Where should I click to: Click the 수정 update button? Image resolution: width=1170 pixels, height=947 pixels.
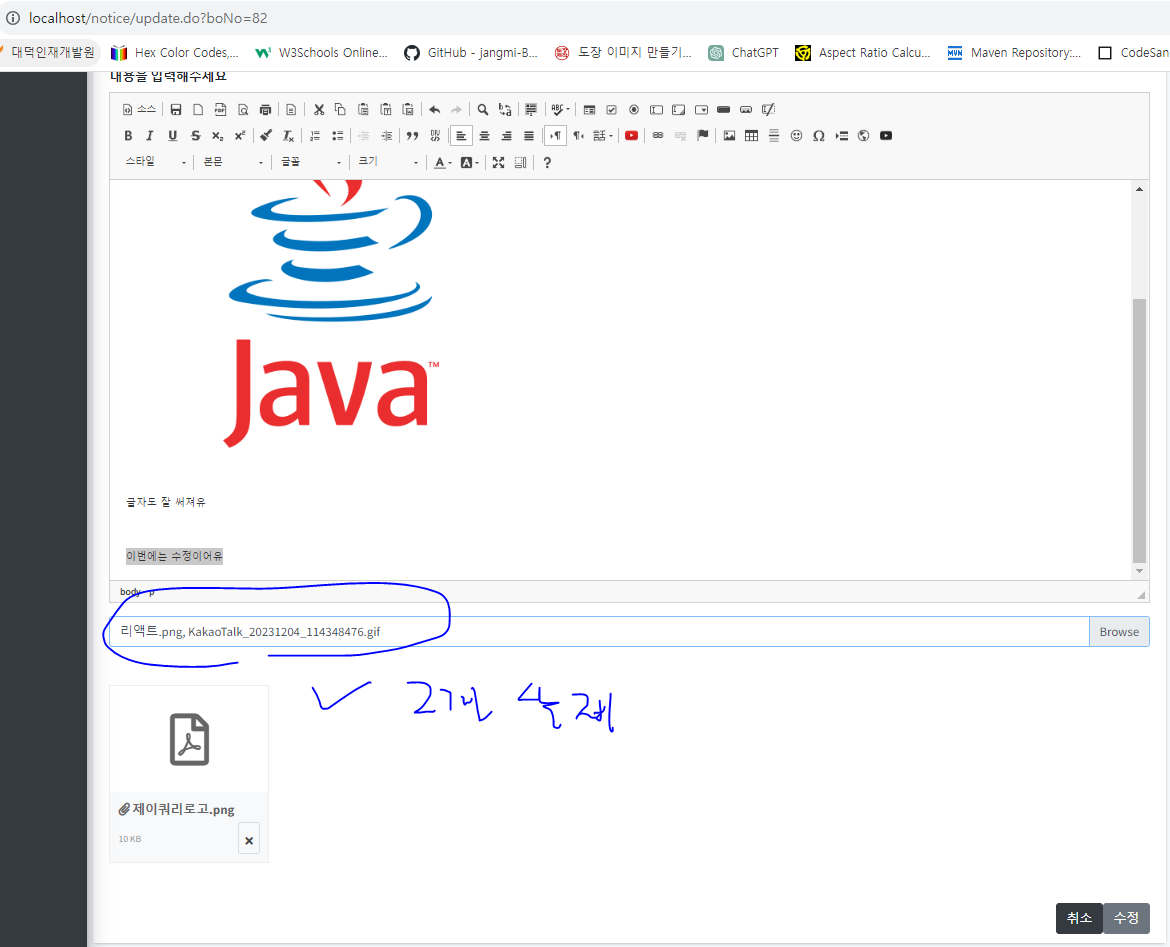[1126, 918]
